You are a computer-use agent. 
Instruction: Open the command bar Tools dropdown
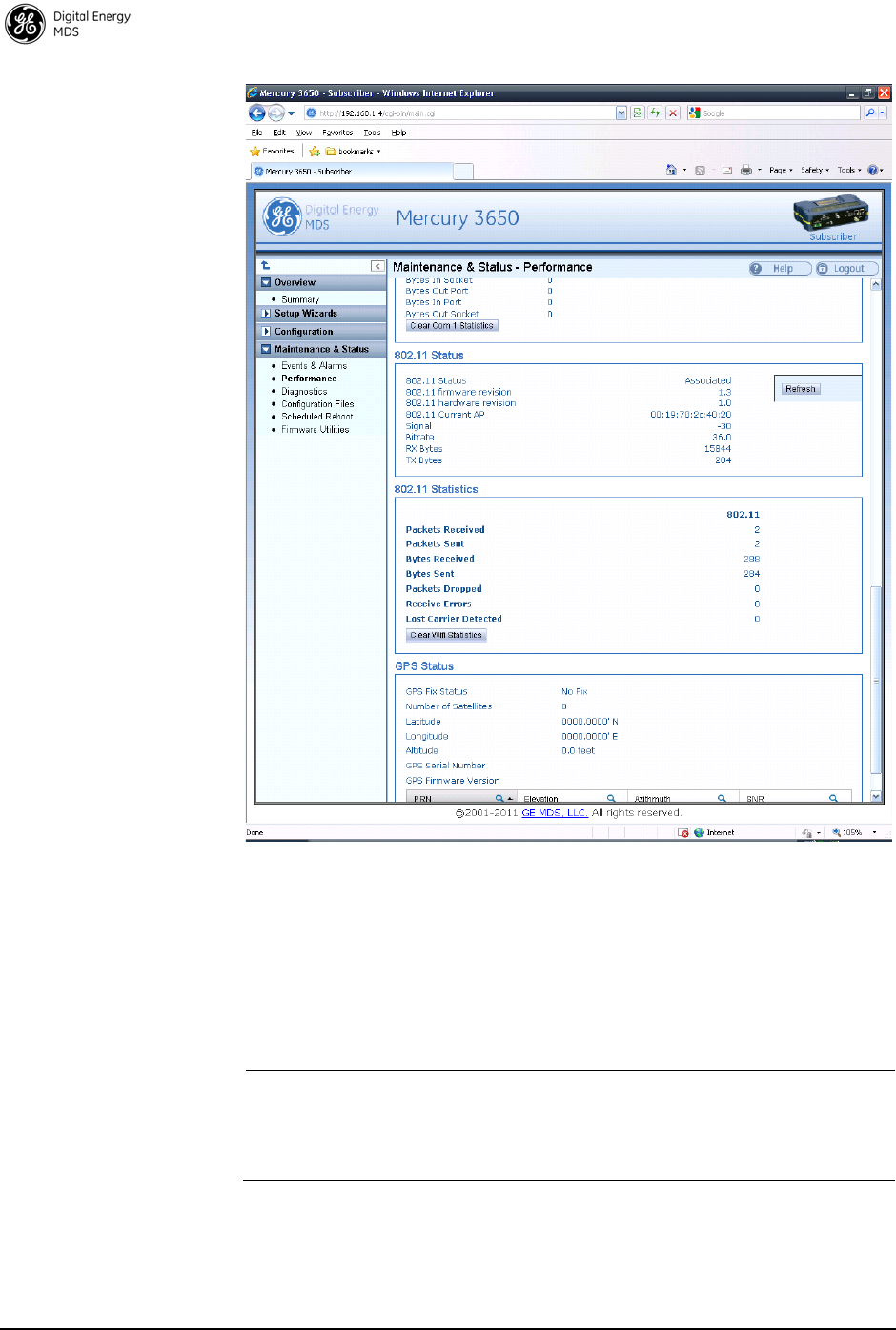click(849, 170)
